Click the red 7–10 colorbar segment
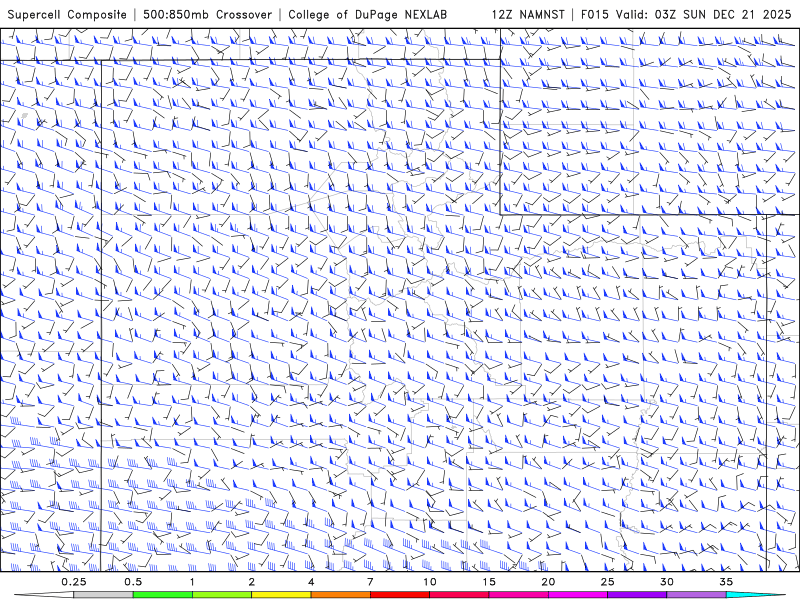The width and height of the screenshot is (800, 600). tap(399, 595)
